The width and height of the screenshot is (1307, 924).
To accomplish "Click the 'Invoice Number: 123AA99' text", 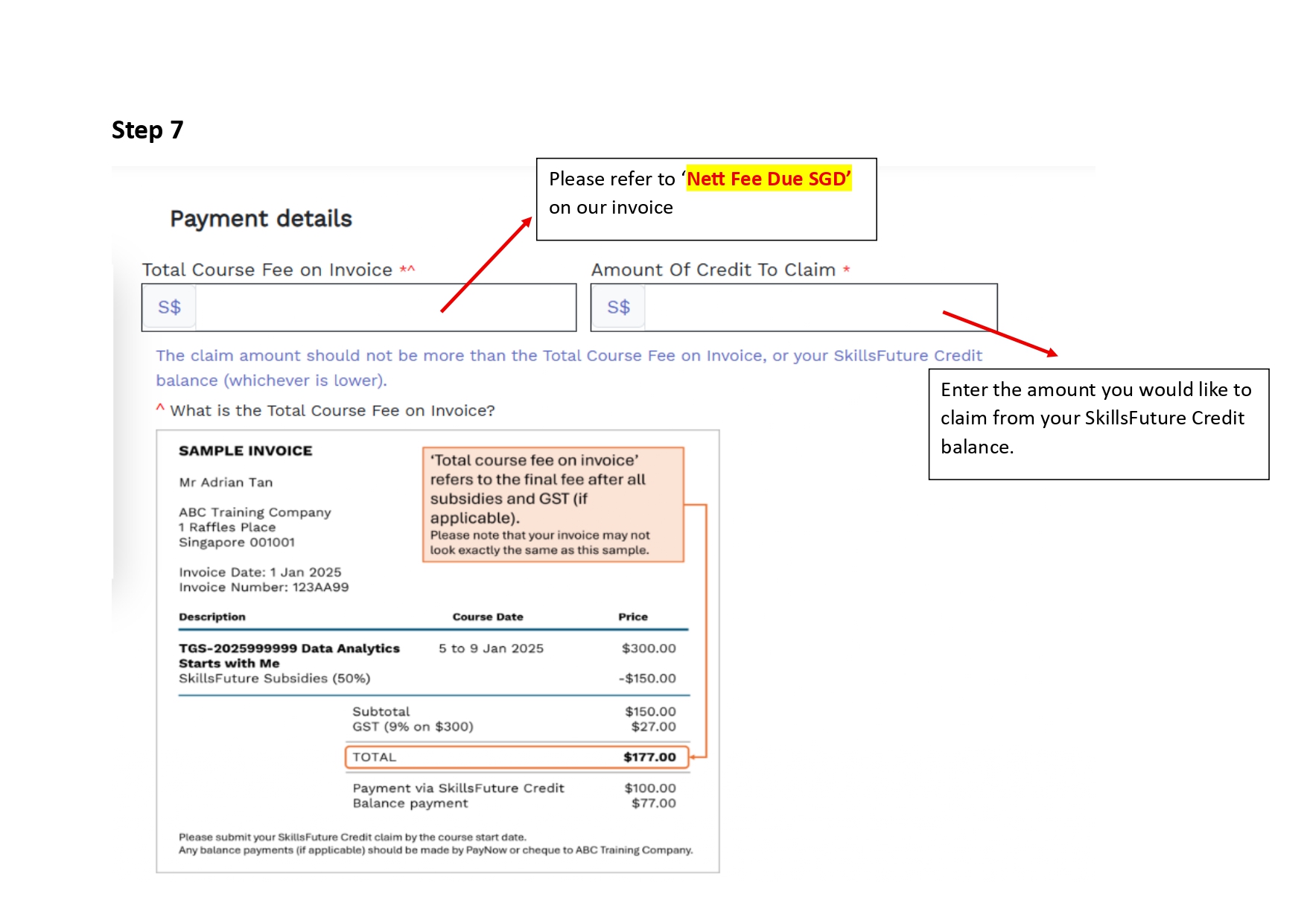I will click(264, 587).
